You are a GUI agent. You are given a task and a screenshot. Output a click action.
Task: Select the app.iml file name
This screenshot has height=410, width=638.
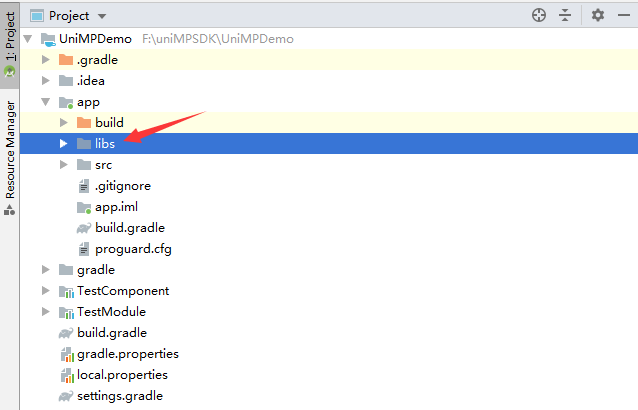tap(116, 207)
